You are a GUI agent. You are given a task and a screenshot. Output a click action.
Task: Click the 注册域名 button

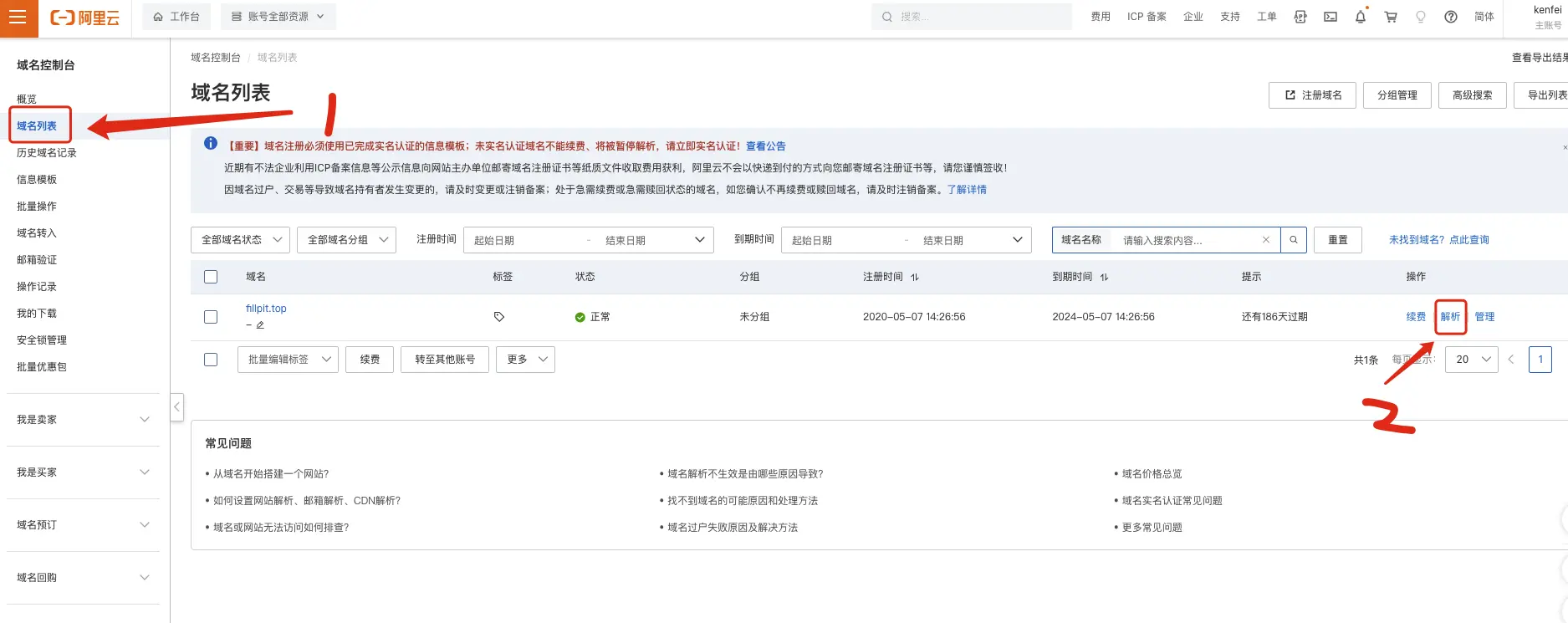1313,95
